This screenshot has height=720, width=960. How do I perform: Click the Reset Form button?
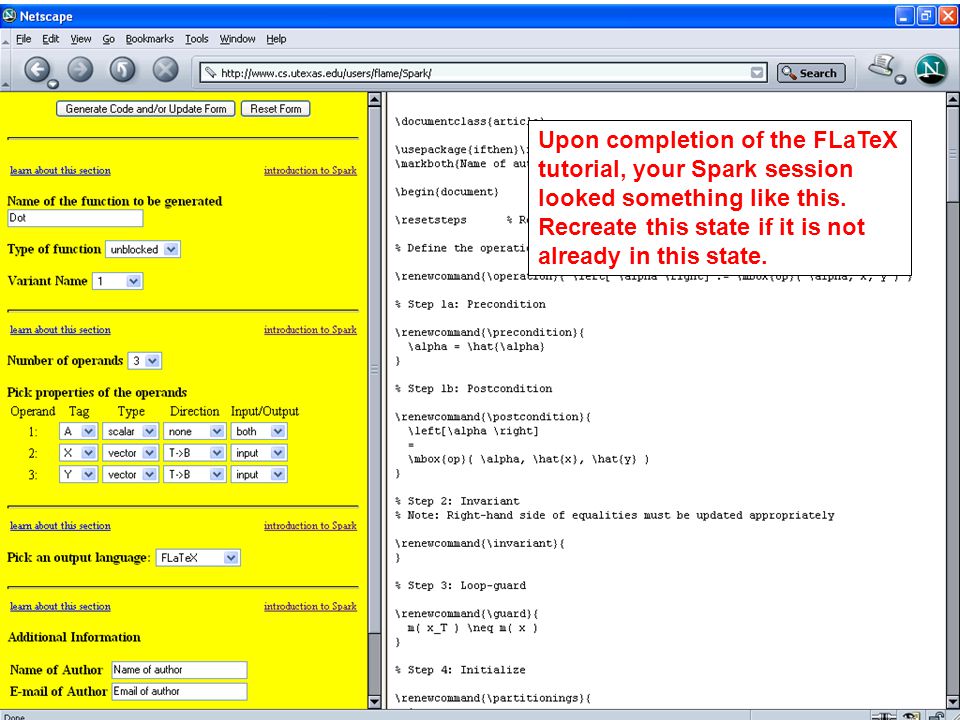(276, 109)
